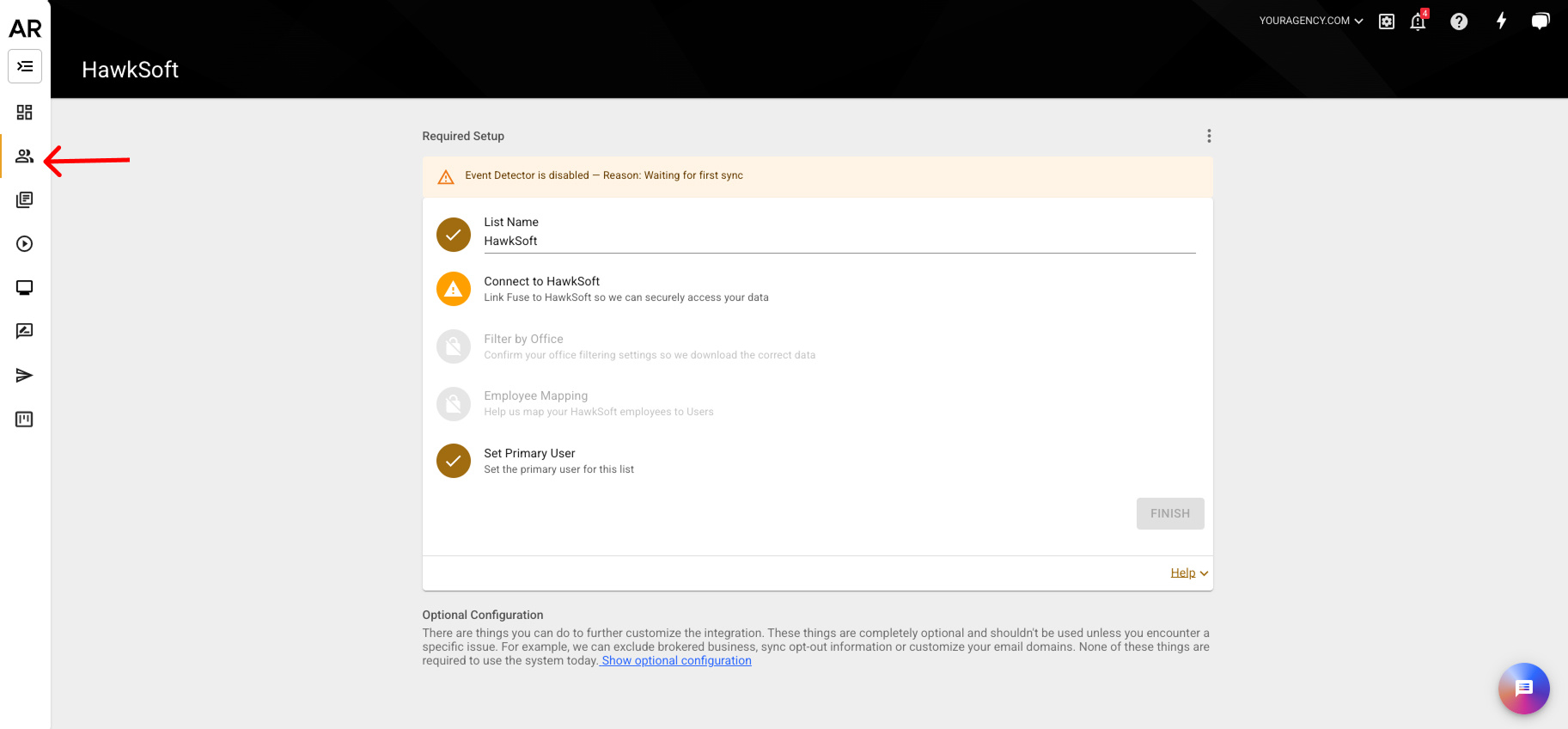This screenshot has width=1568, height=729.
Task: Open the kanban board sidebar icon
Action: coord(25,420)
